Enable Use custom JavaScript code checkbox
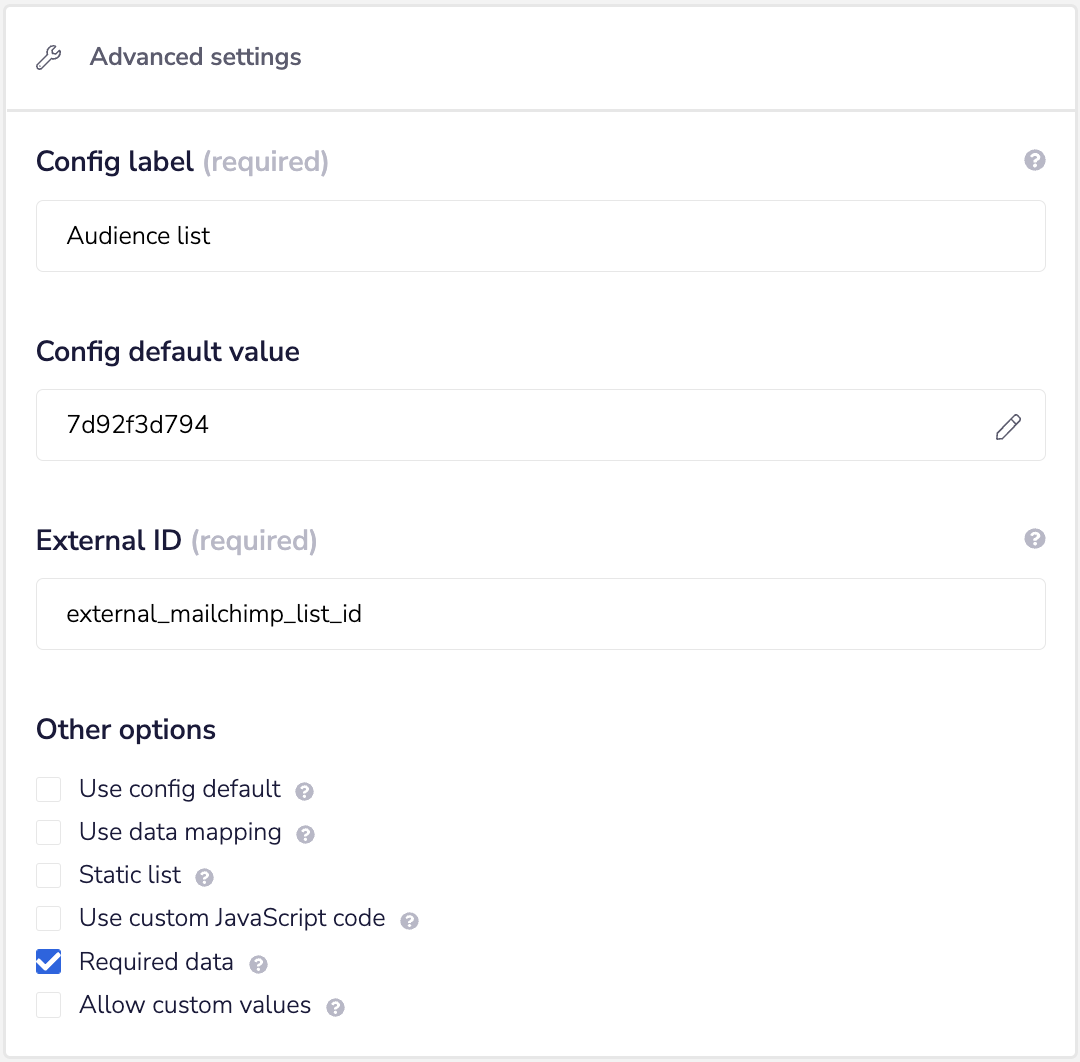The width and height of the screenshot is (1080, 1062). point(49,919)
